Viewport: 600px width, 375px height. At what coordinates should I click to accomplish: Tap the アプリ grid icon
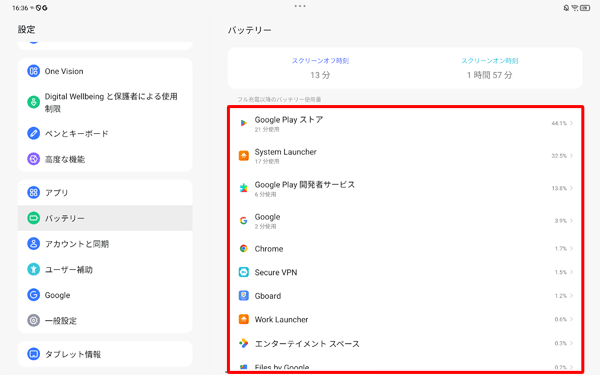33,192
